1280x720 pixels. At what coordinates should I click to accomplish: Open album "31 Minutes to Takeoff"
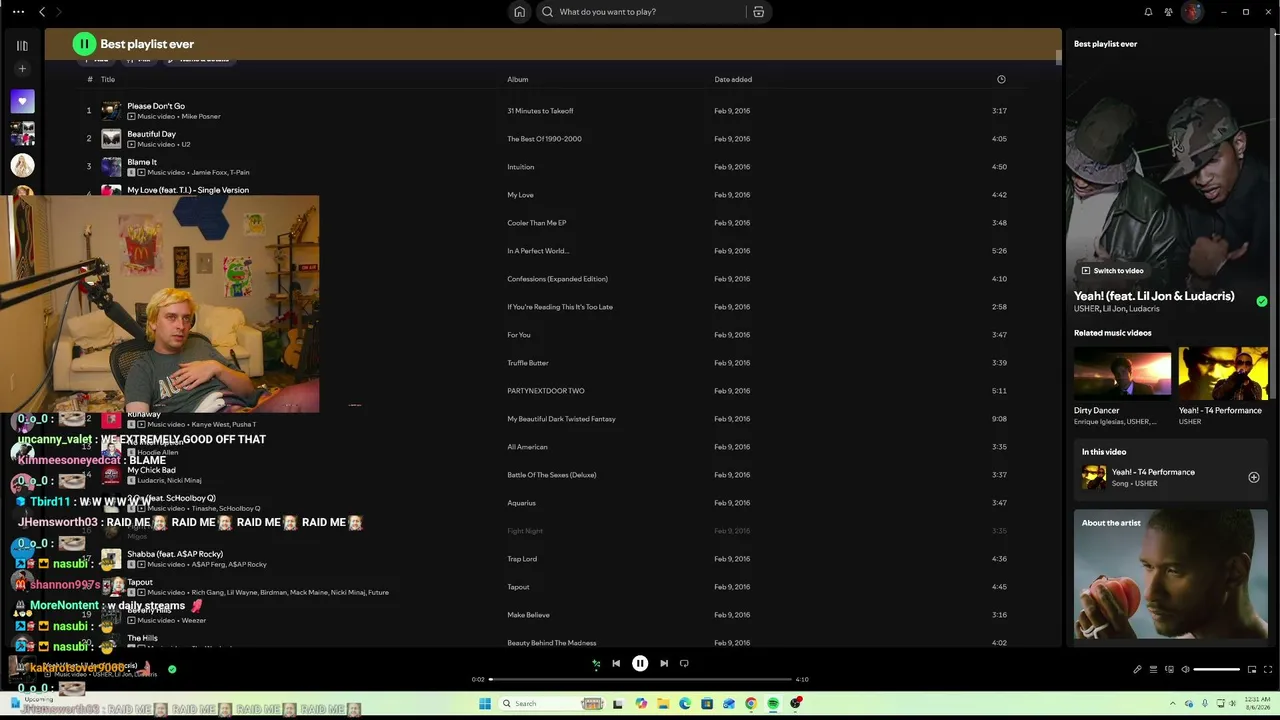540,111
